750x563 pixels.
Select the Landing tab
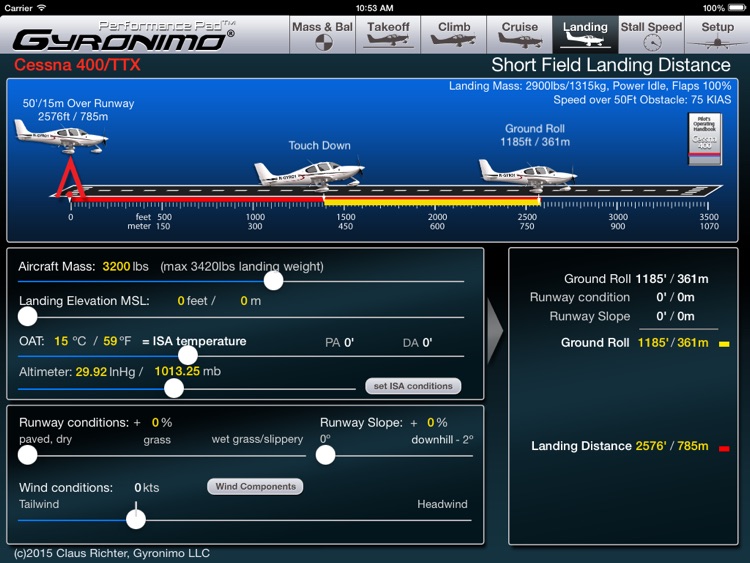coord(585,34)
